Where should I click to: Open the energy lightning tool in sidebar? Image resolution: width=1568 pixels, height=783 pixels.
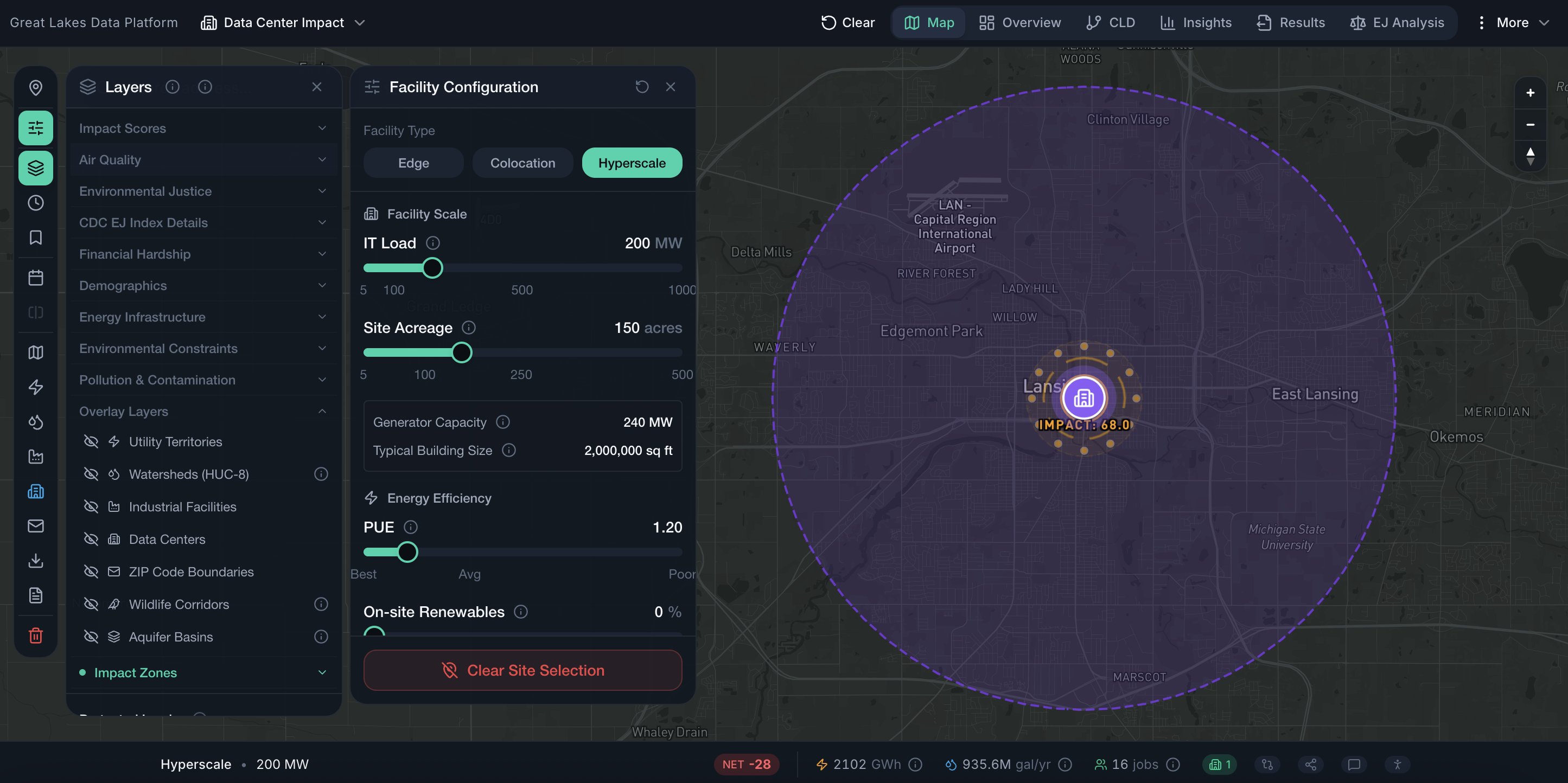tap(35, 387)
